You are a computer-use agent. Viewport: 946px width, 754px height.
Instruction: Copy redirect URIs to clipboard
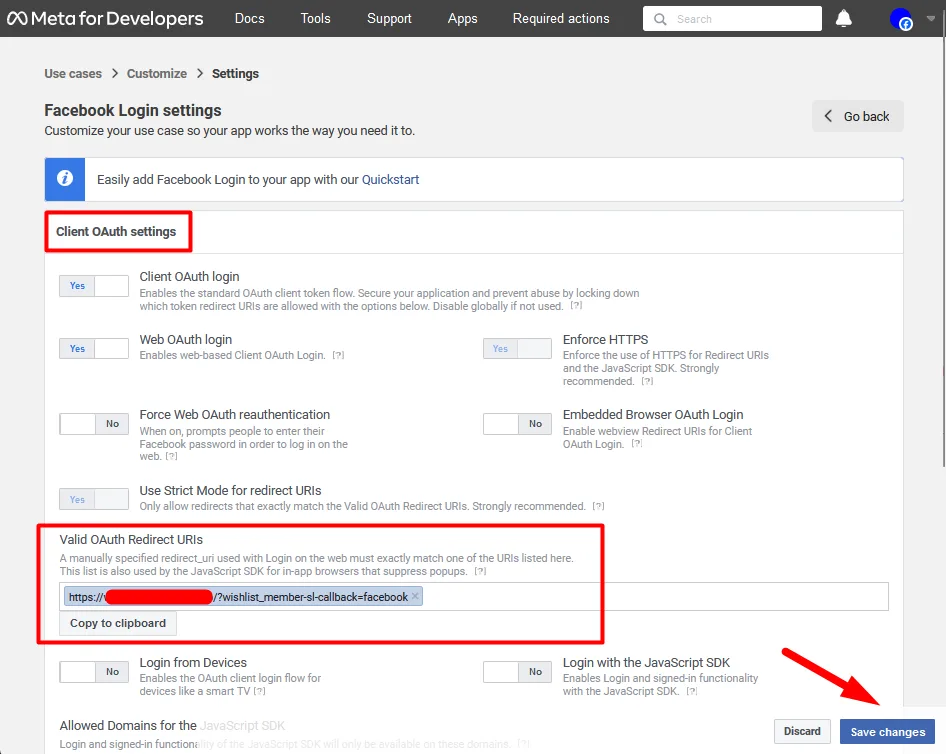(117, 623)
